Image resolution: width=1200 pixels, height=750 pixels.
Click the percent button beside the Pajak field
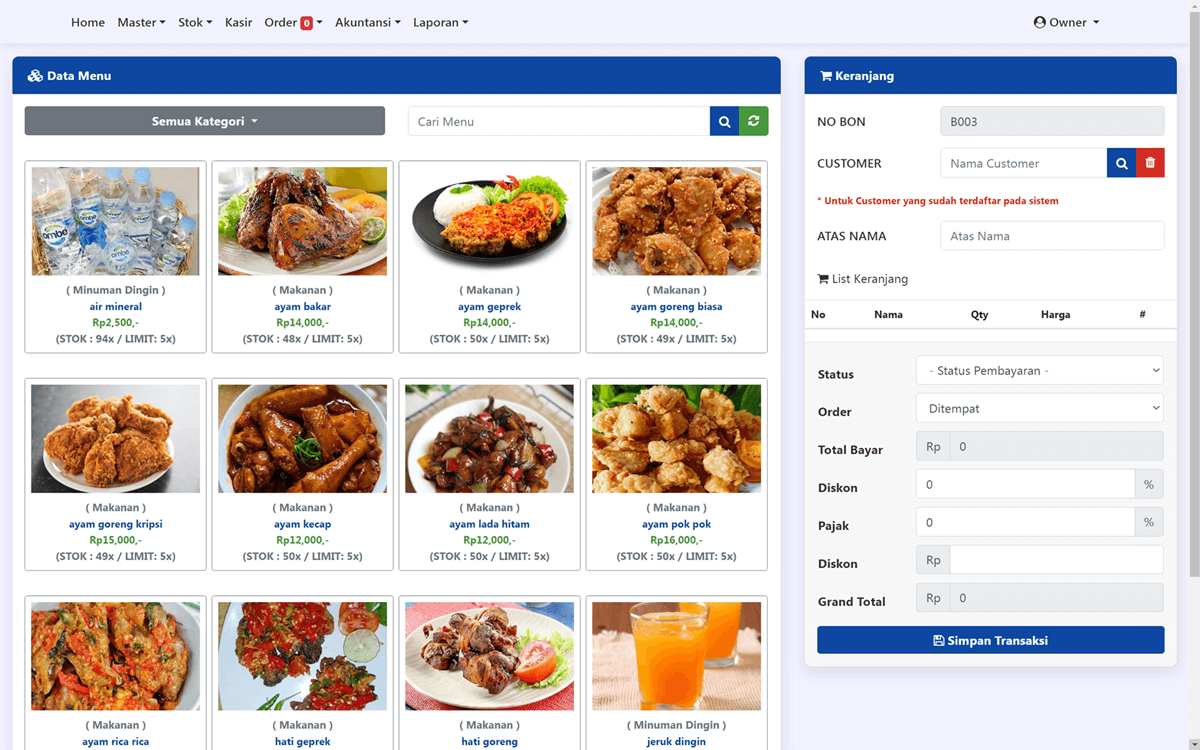tap(1149, 521)
